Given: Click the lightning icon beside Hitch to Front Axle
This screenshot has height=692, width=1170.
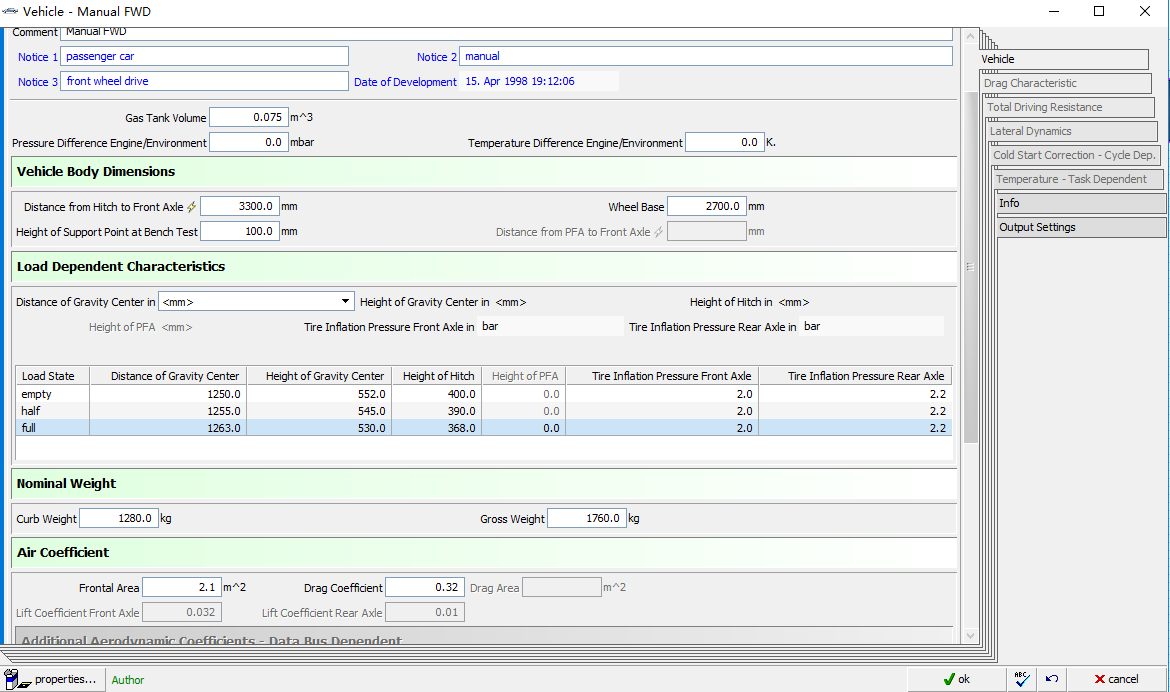Looking at the screenshot, I should pyautogui.click(x=192, y=207).
